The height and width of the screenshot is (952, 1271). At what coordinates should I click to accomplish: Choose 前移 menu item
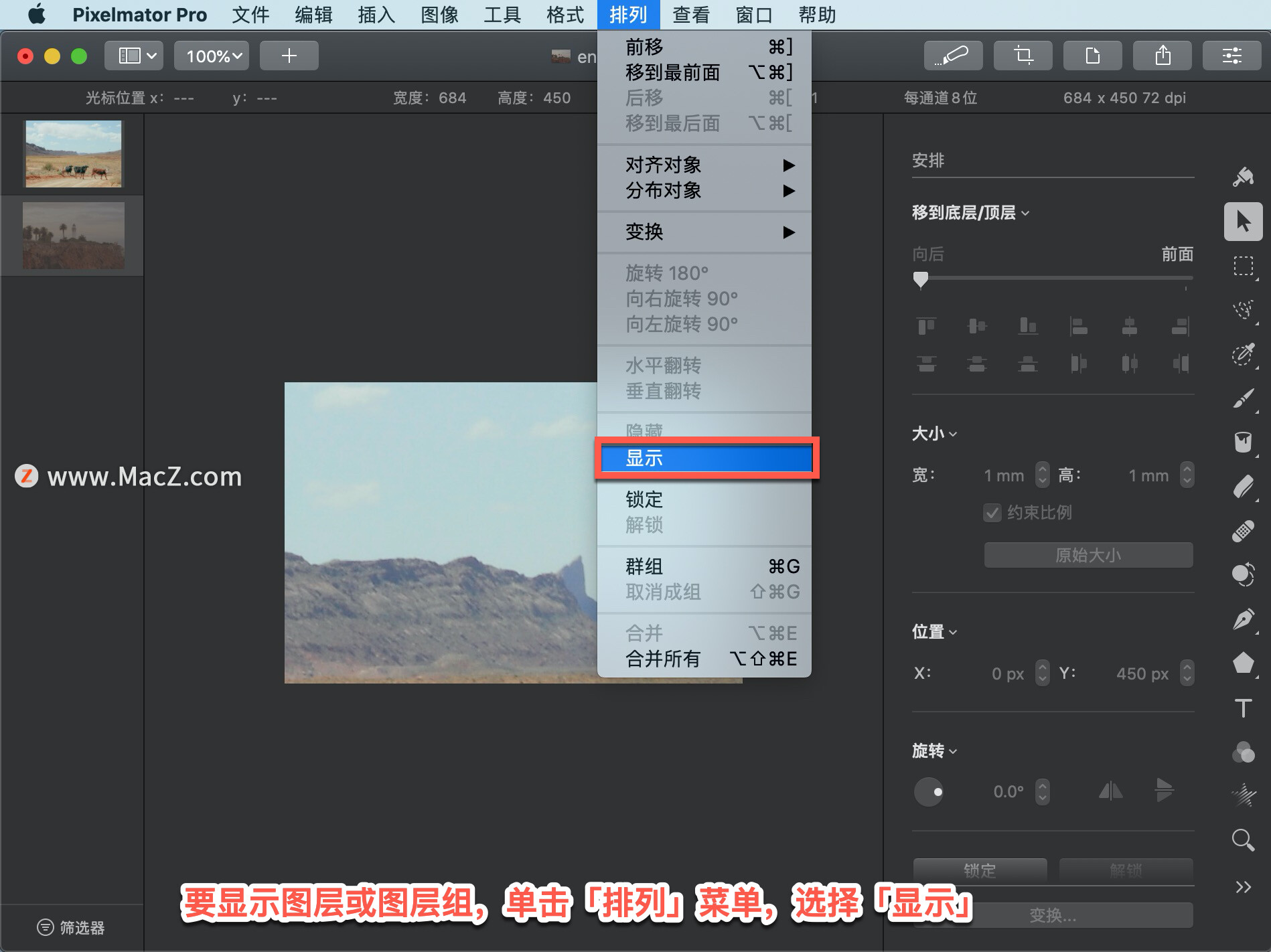click(x=704, y=47)
